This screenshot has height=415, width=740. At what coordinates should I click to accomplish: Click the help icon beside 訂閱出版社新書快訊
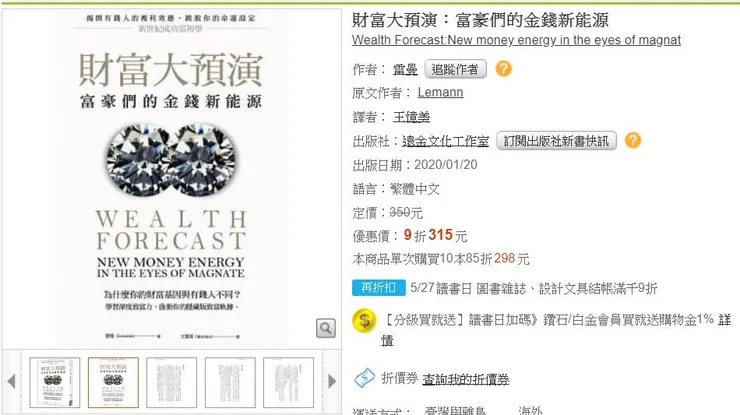coord(632,140)
